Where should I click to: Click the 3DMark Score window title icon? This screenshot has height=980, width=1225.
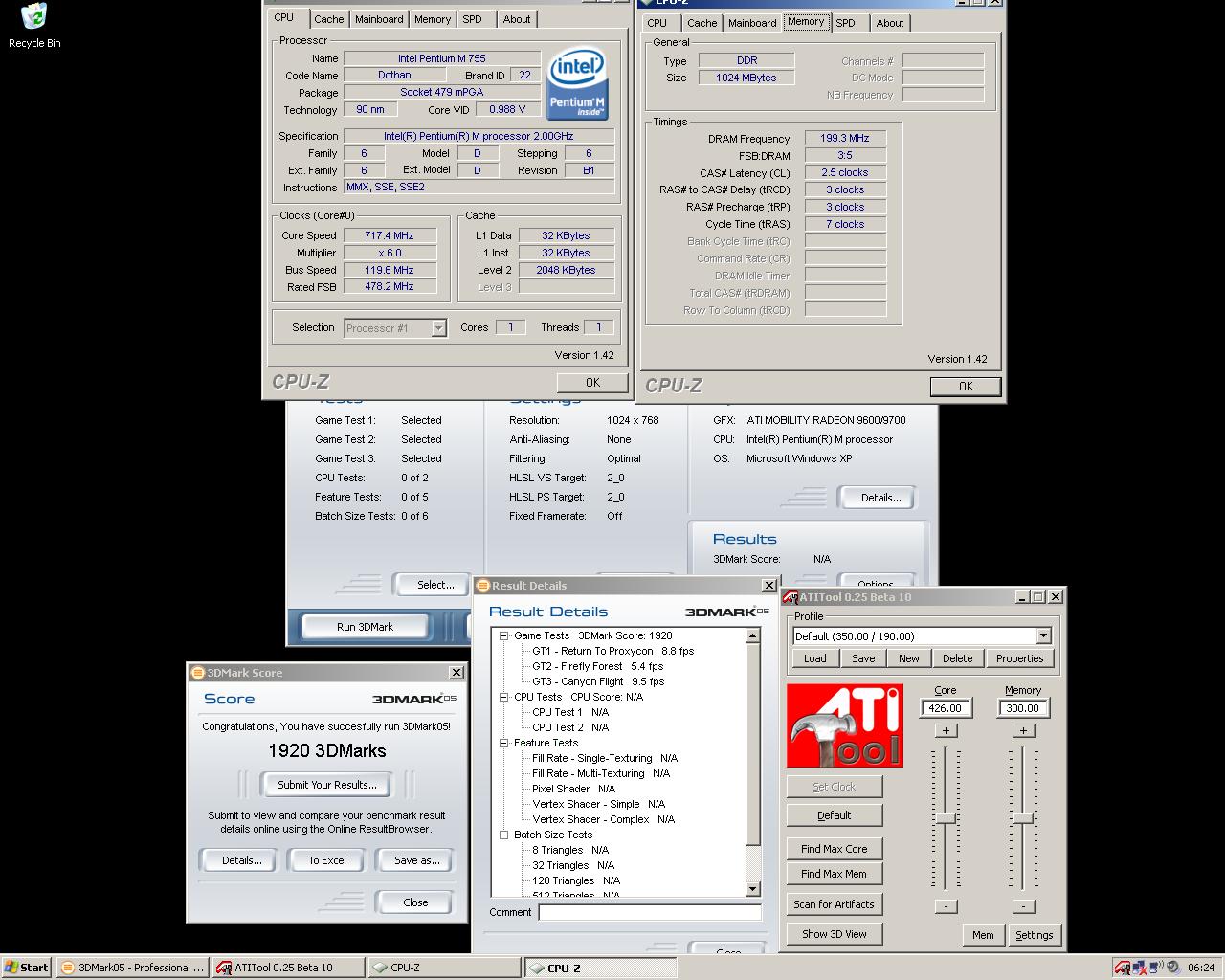pyautogui.click(x=197, y=673)
